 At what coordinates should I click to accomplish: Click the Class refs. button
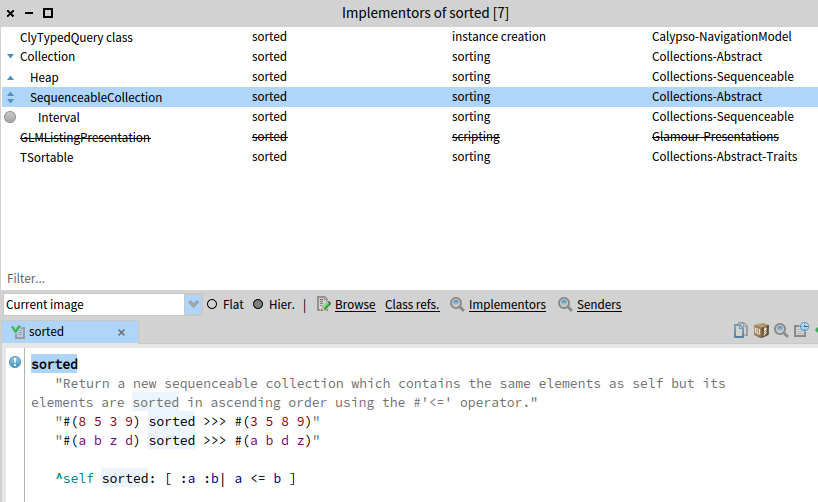point(412,305)
